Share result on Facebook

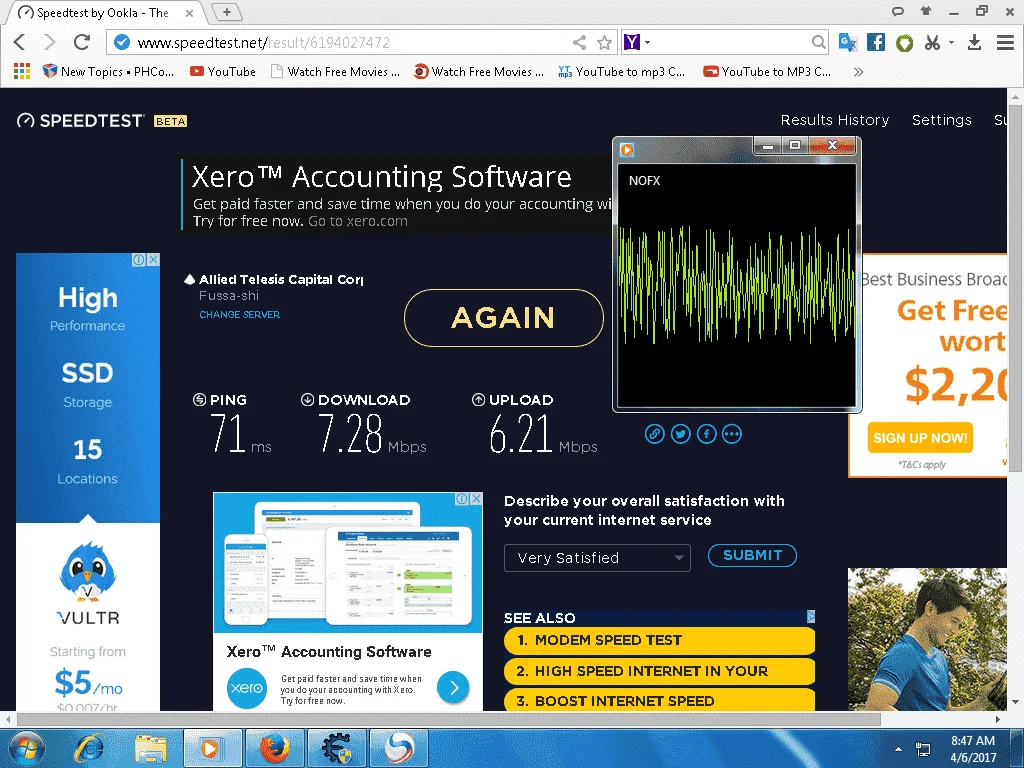click(706, 434)
